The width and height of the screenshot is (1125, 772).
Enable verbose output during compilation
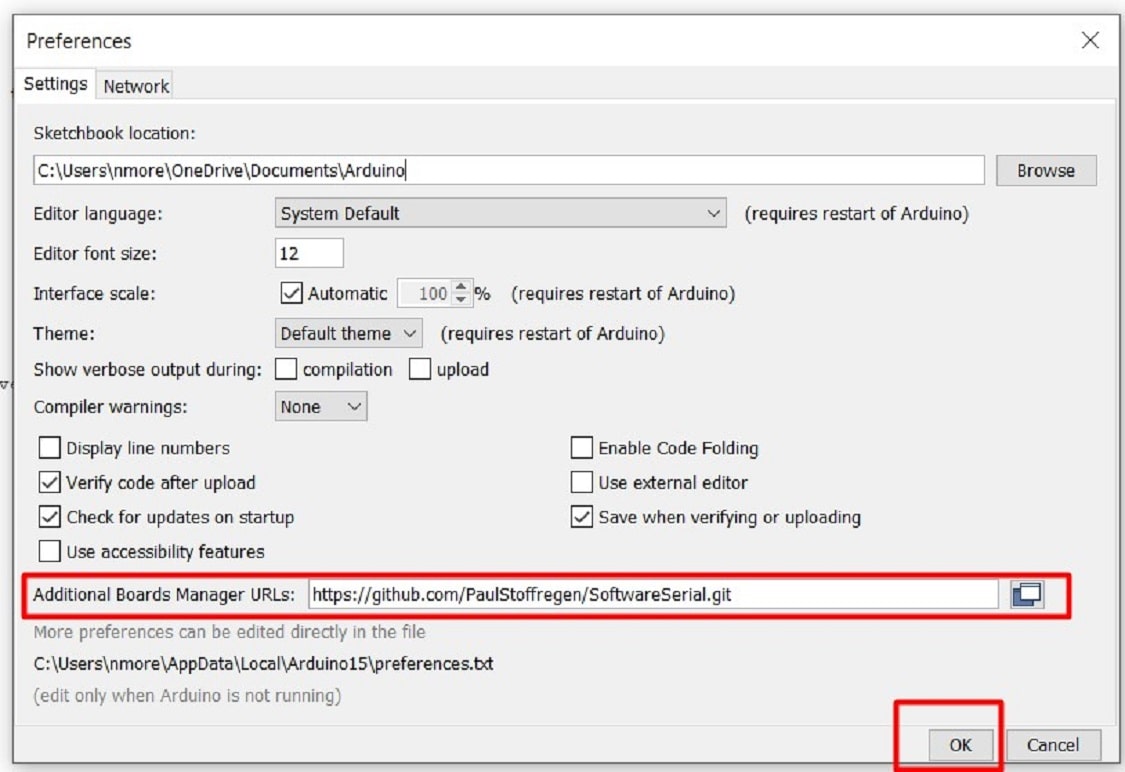[x=286, y=369]
